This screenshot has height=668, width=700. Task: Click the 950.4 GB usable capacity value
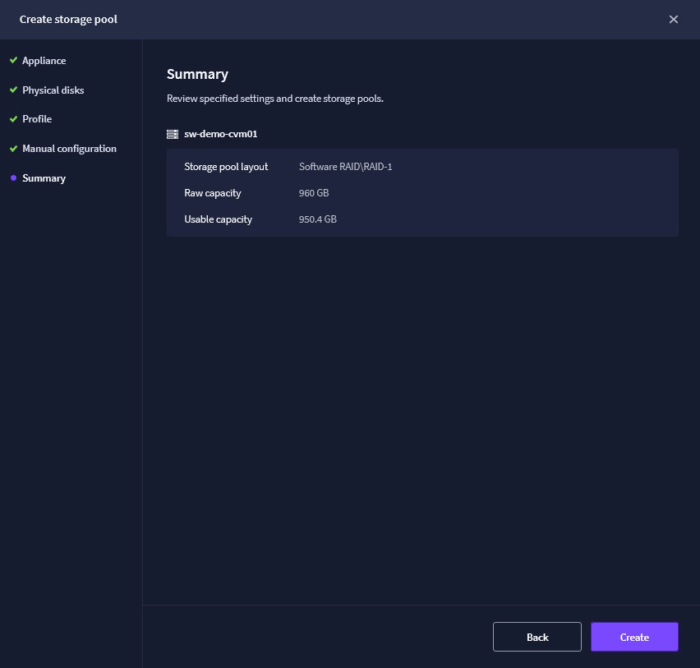[x=318, y=219]
